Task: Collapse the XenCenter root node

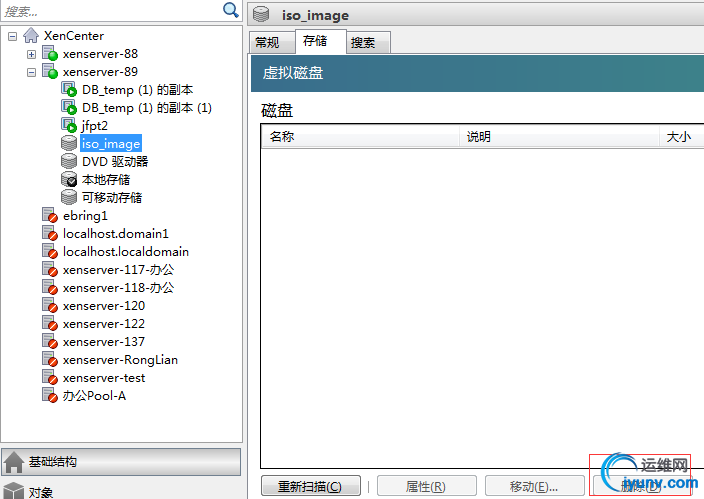Action: pyautogui.click(x=13, y=36)
